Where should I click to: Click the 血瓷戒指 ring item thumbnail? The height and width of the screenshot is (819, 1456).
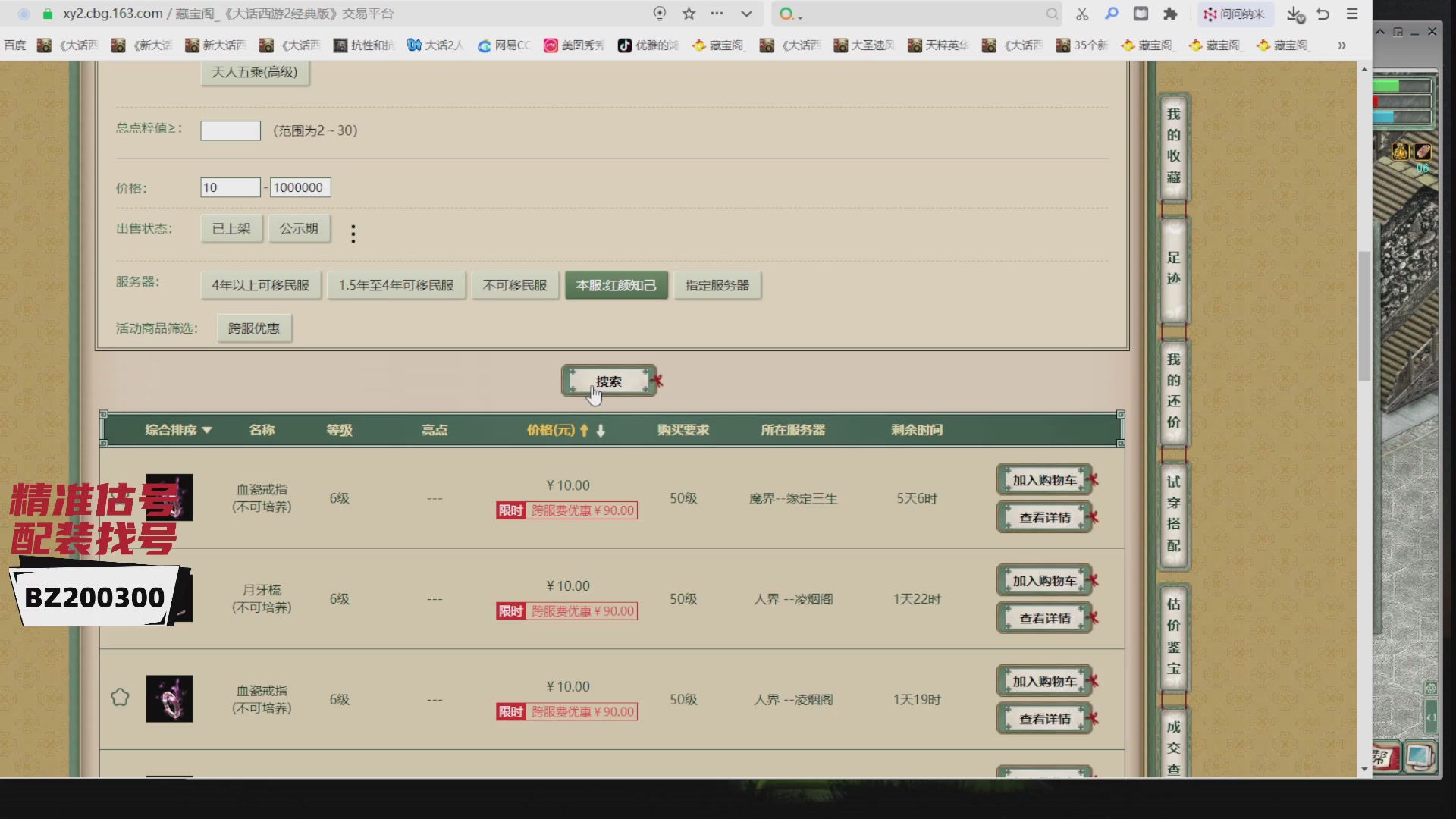point(168,698)
